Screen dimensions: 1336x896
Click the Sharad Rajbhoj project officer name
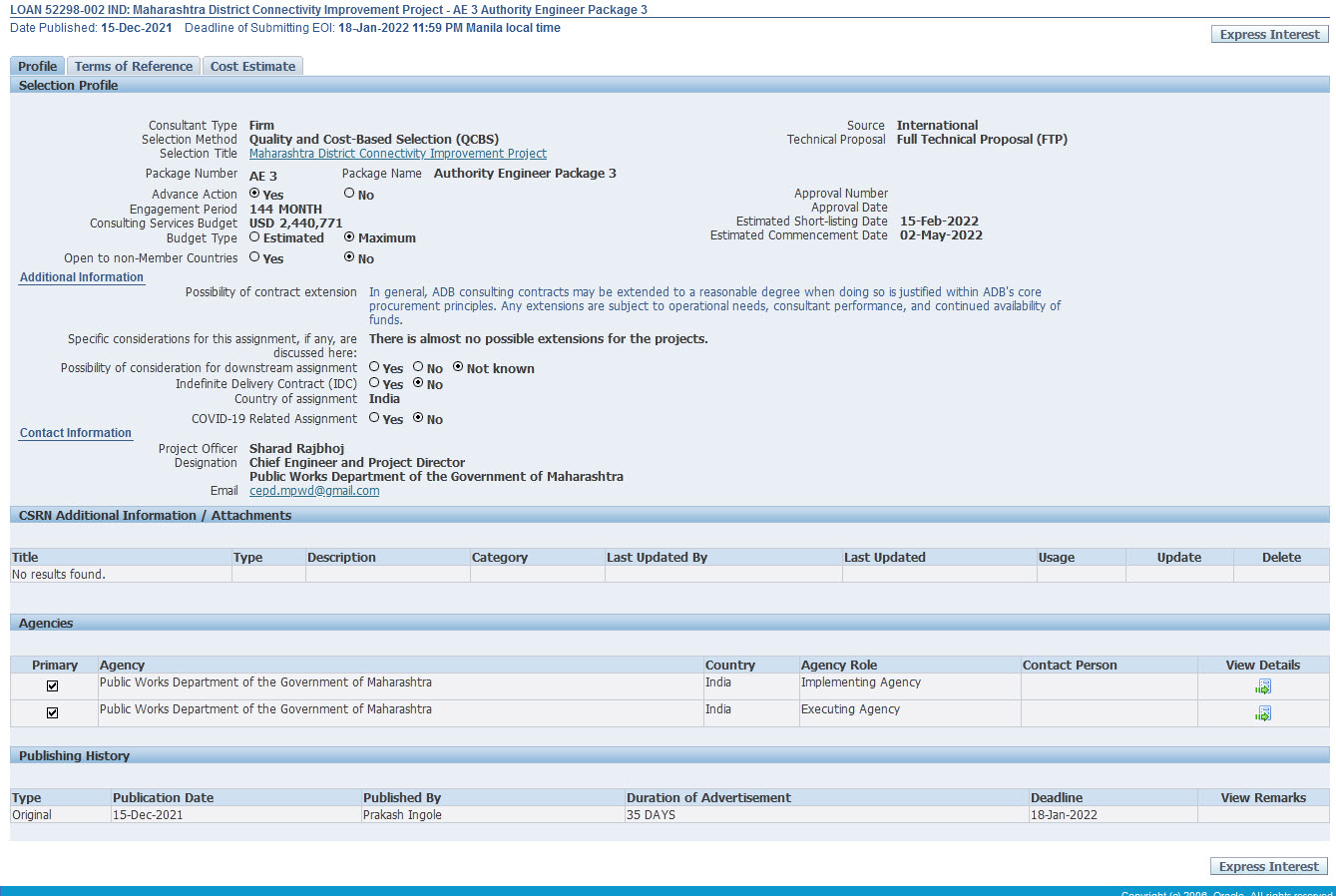point(296,449)
